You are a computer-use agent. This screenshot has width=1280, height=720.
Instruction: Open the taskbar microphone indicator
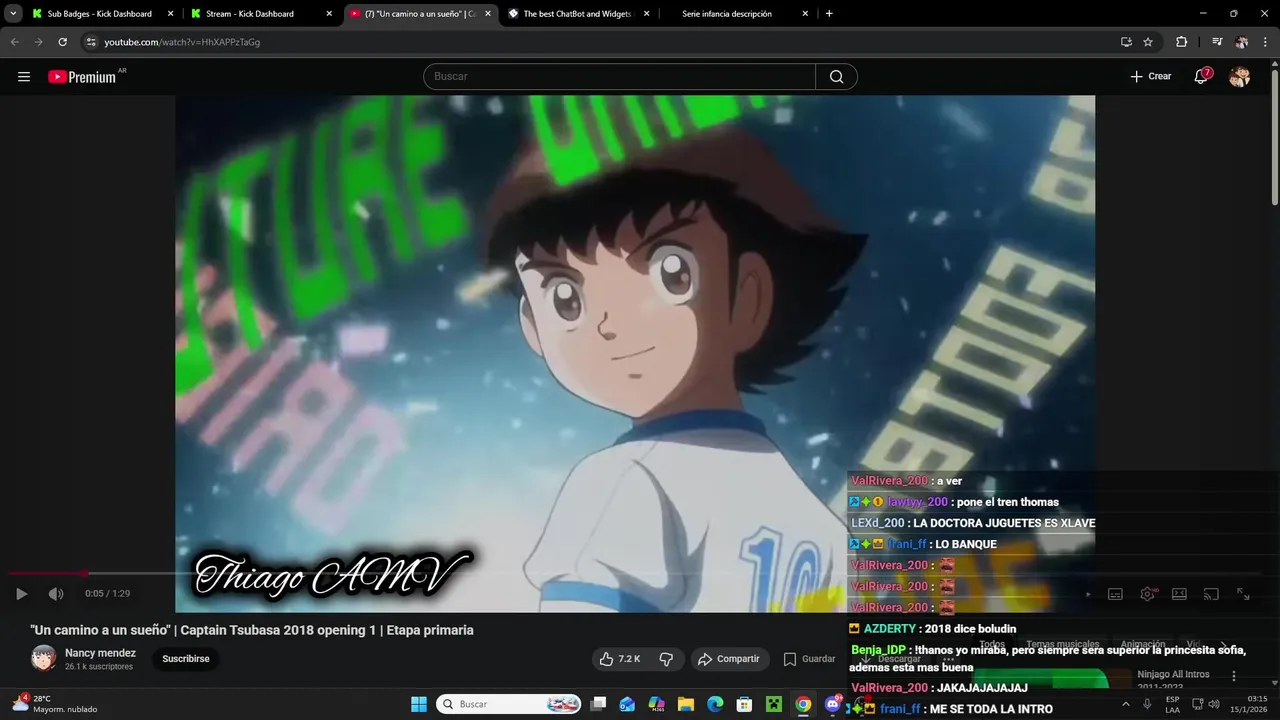coord(1147,704)
